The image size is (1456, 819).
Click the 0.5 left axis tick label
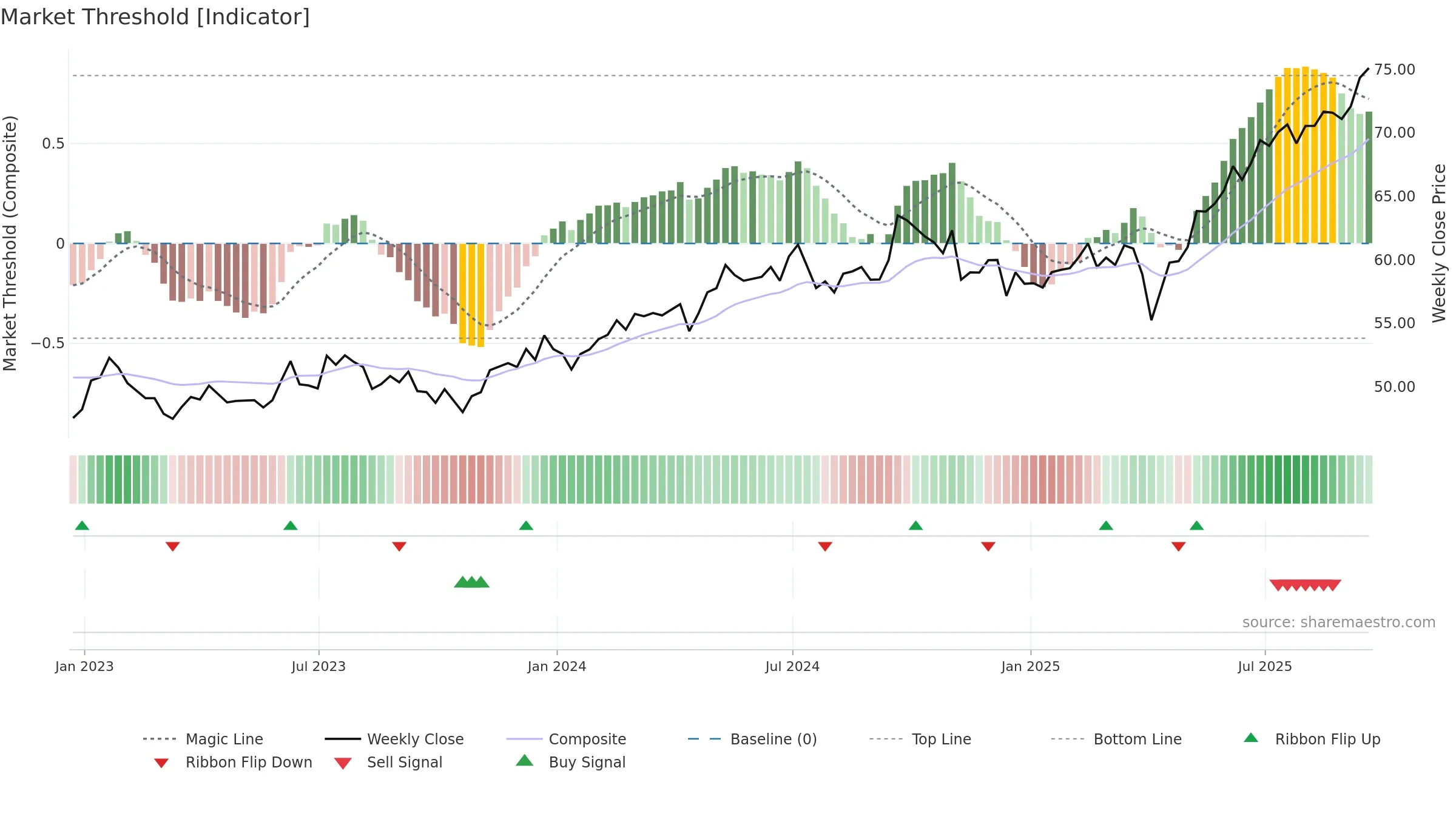click(53, 144)
